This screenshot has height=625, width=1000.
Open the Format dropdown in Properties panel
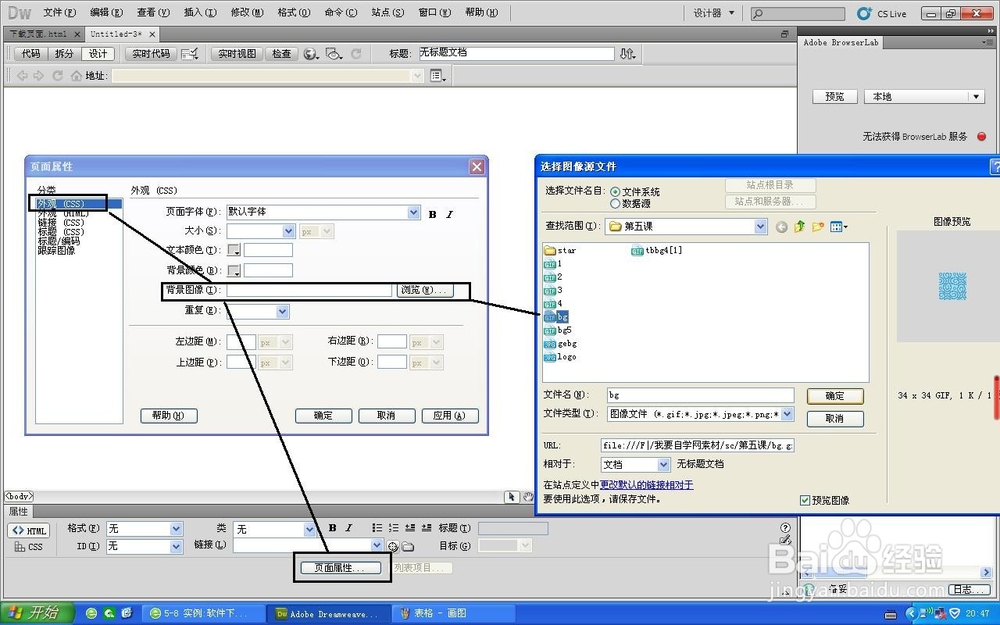tap(176, 529)
